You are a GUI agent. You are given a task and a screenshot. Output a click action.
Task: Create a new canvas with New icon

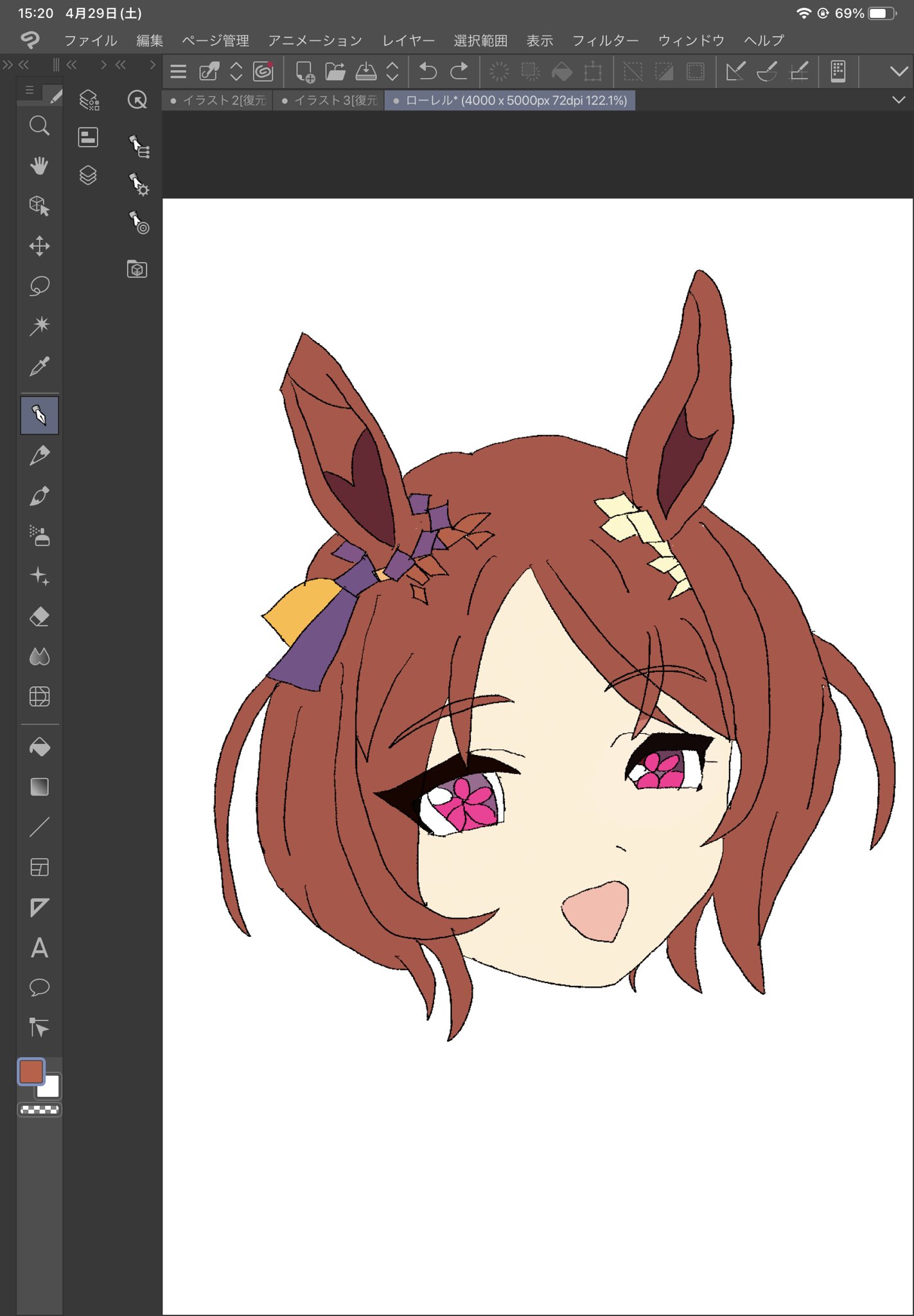tap(304, 71)
